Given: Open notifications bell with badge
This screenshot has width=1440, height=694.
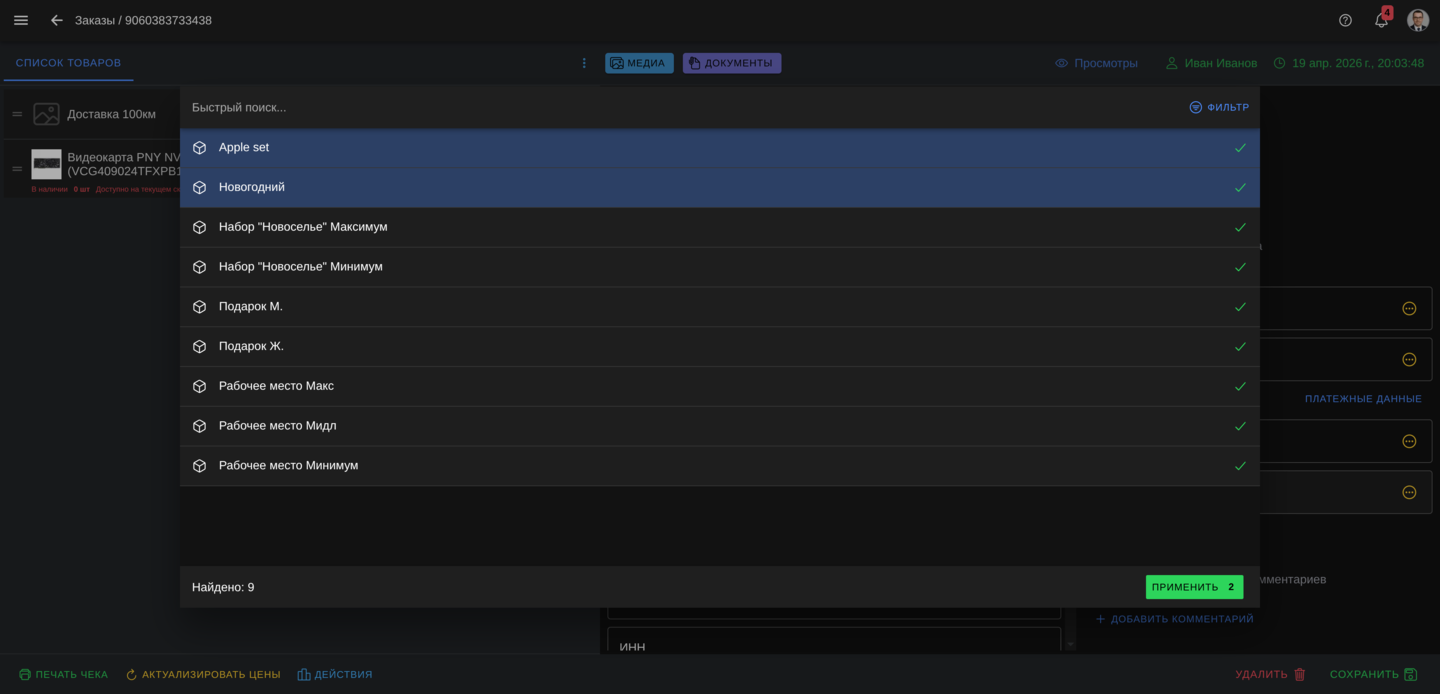Looking at the screenshot, I should coord(1381,20).
